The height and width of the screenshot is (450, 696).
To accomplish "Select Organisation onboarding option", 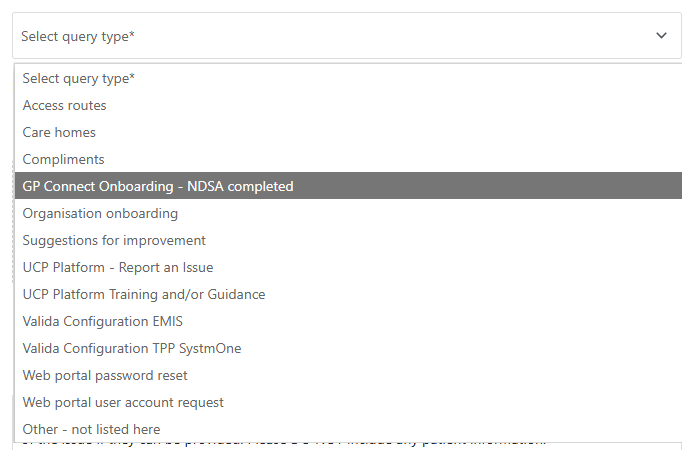I will pos(100,213).
